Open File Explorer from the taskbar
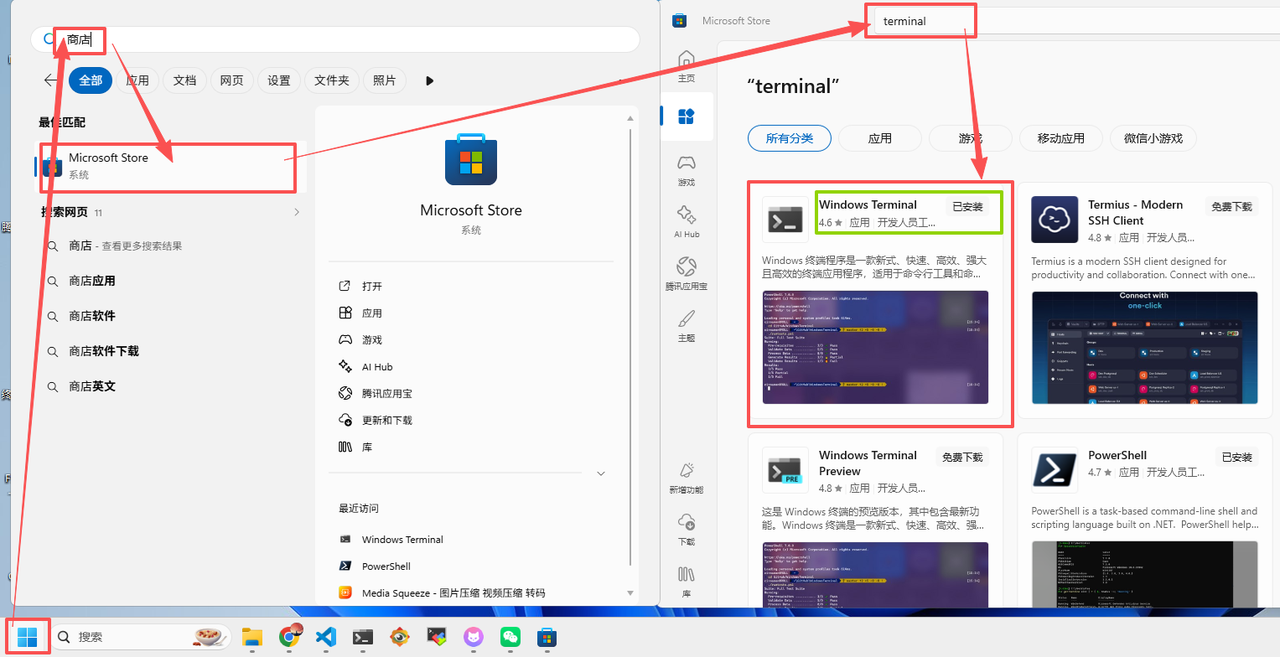This screenshot has height=657, width=1280. point(252,636)
